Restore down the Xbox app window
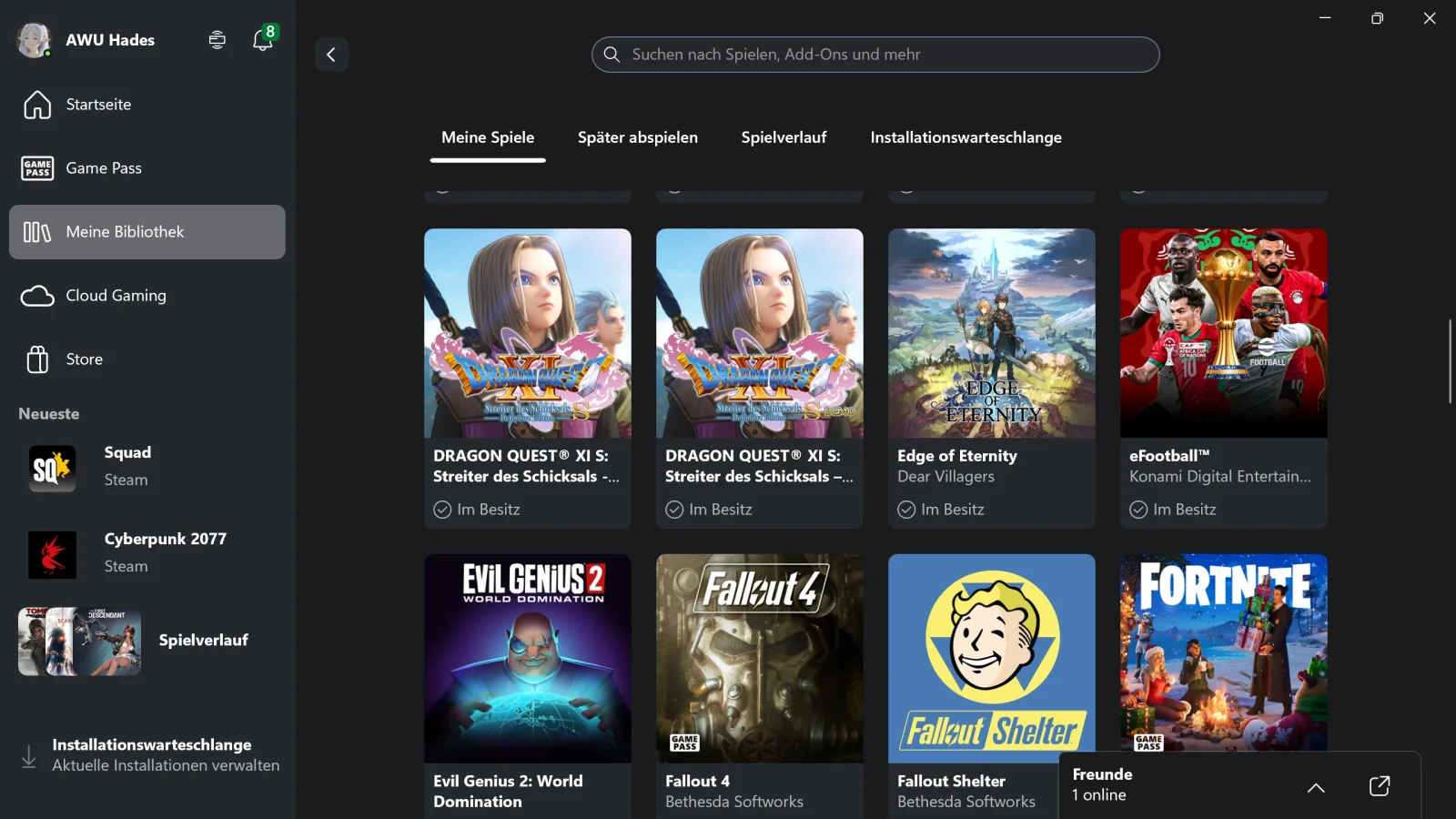Screen dimensions: 1456x819 click(x=1377, y=18)
